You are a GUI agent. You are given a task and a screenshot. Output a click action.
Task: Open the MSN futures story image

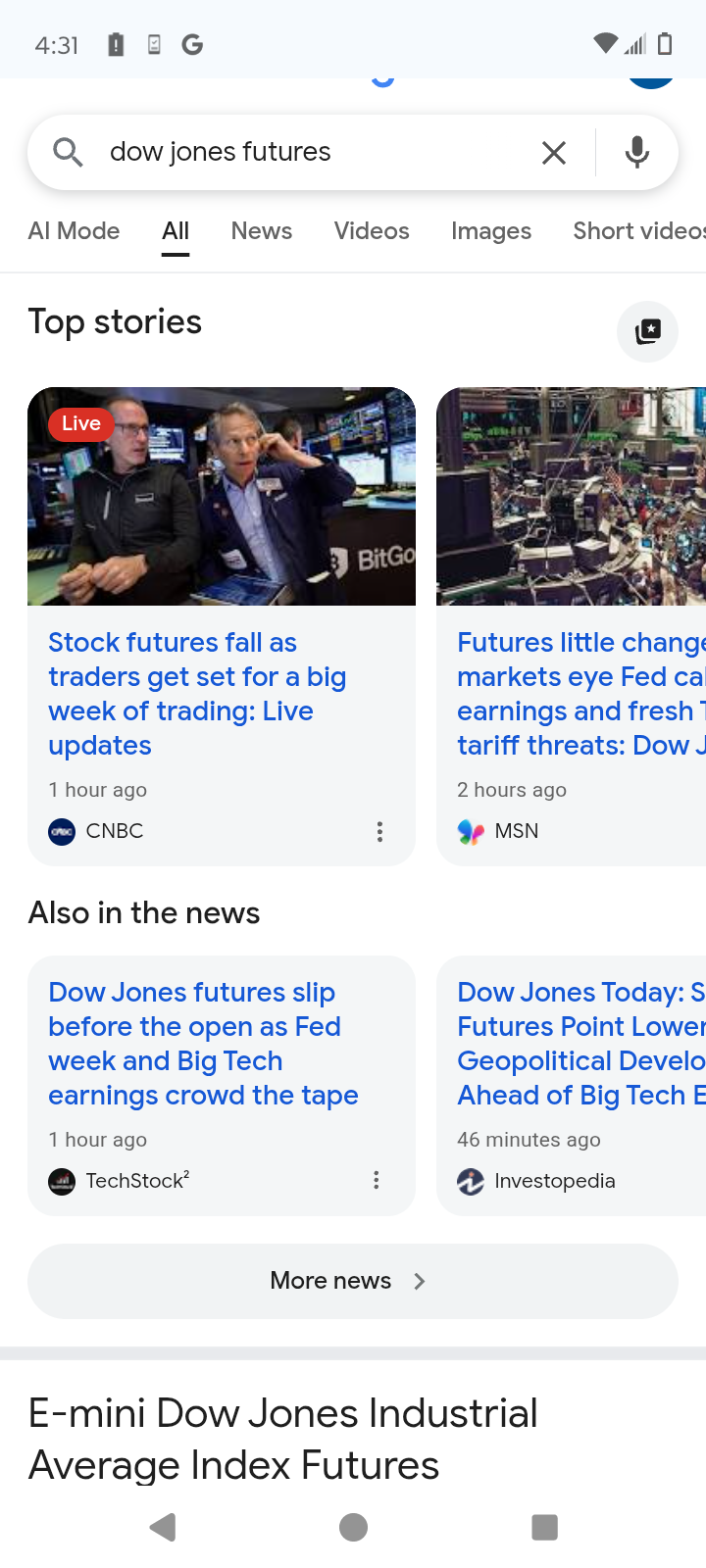[x=572, y=496]
